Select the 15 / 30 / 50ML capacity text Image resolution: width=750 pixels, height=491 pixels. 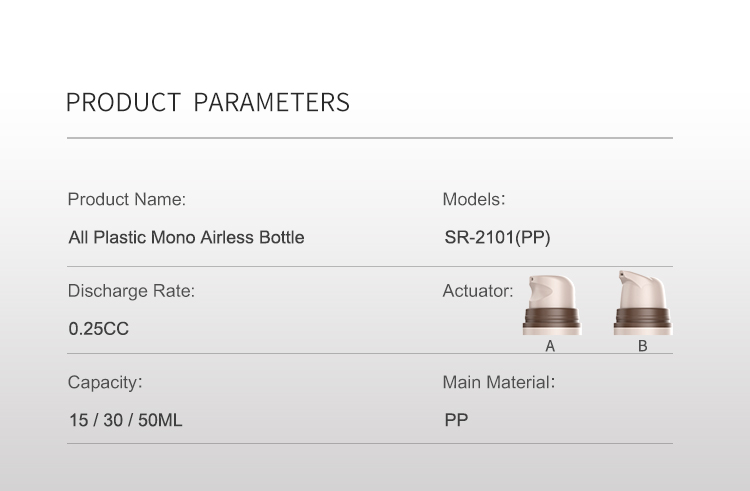tap(125, 421)
